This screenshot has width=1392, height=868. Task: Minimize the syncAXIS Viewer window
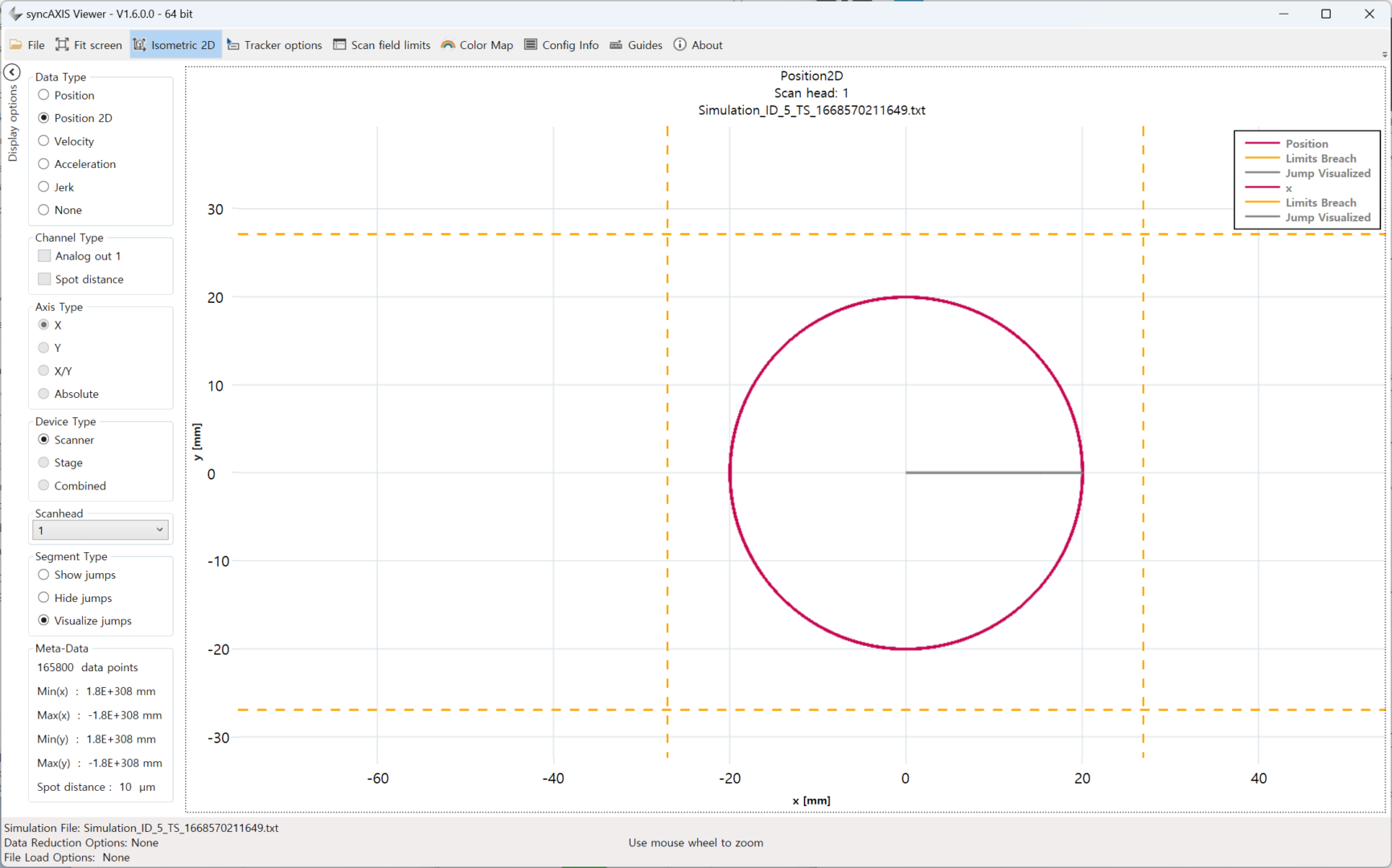(1283, 14)
